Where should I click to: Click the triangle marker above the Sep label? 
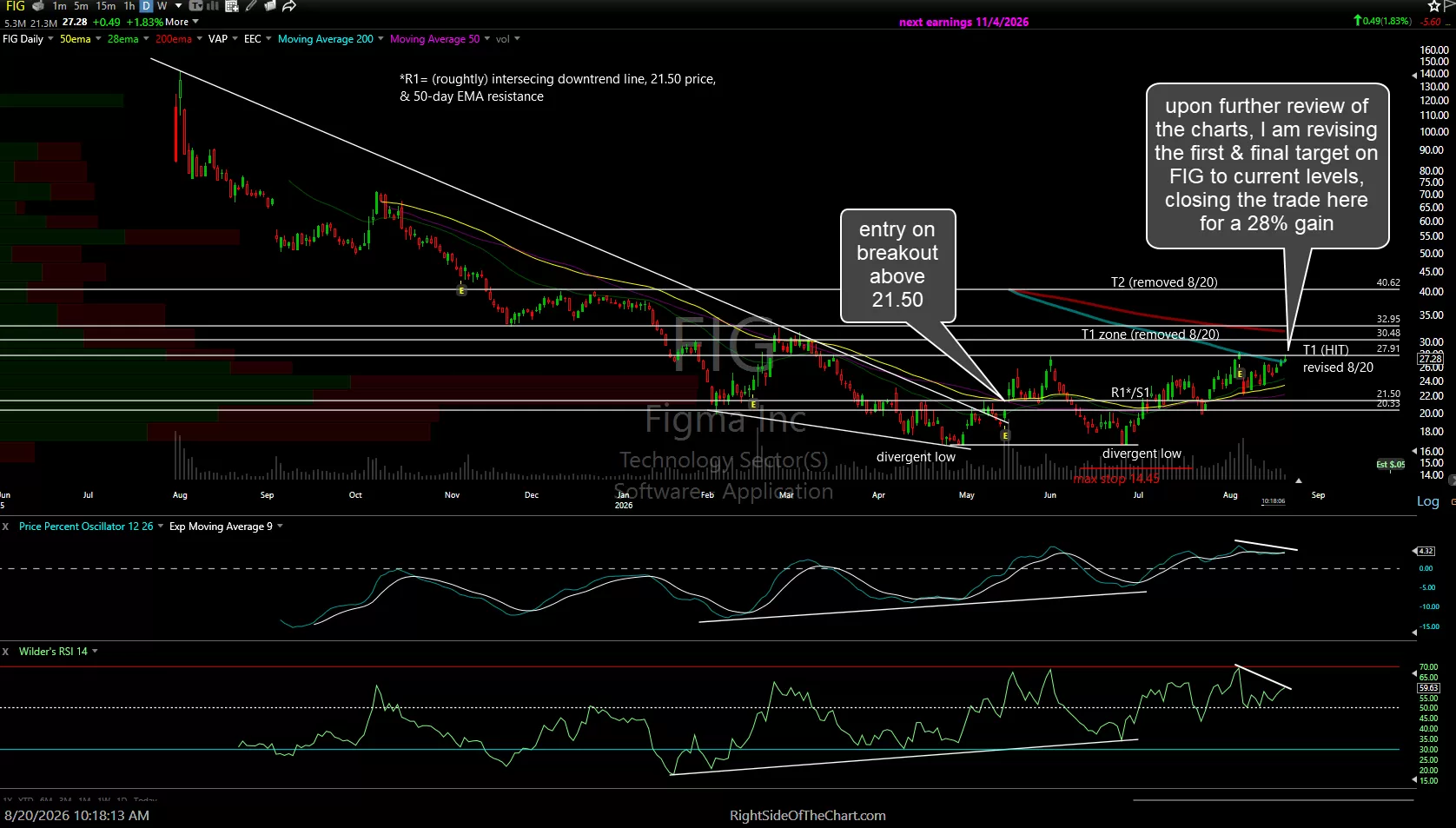(1299, 480)
